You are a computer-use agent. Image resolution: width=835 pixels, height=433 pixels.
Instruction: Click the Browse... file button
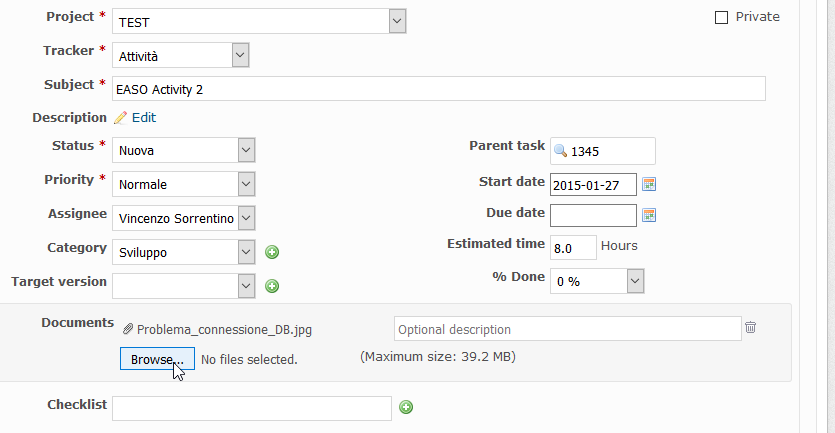pyautogui.click(x=157, y=359)
